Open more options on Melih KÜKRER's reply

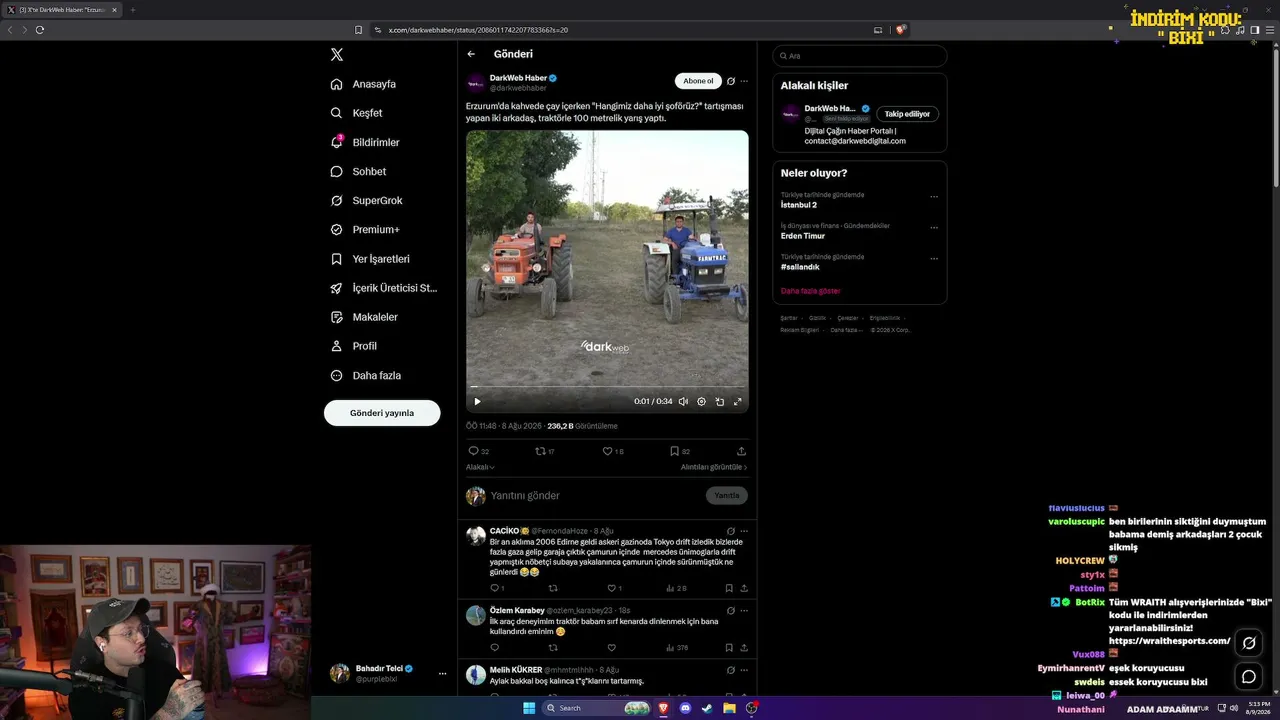pos(744,670)
